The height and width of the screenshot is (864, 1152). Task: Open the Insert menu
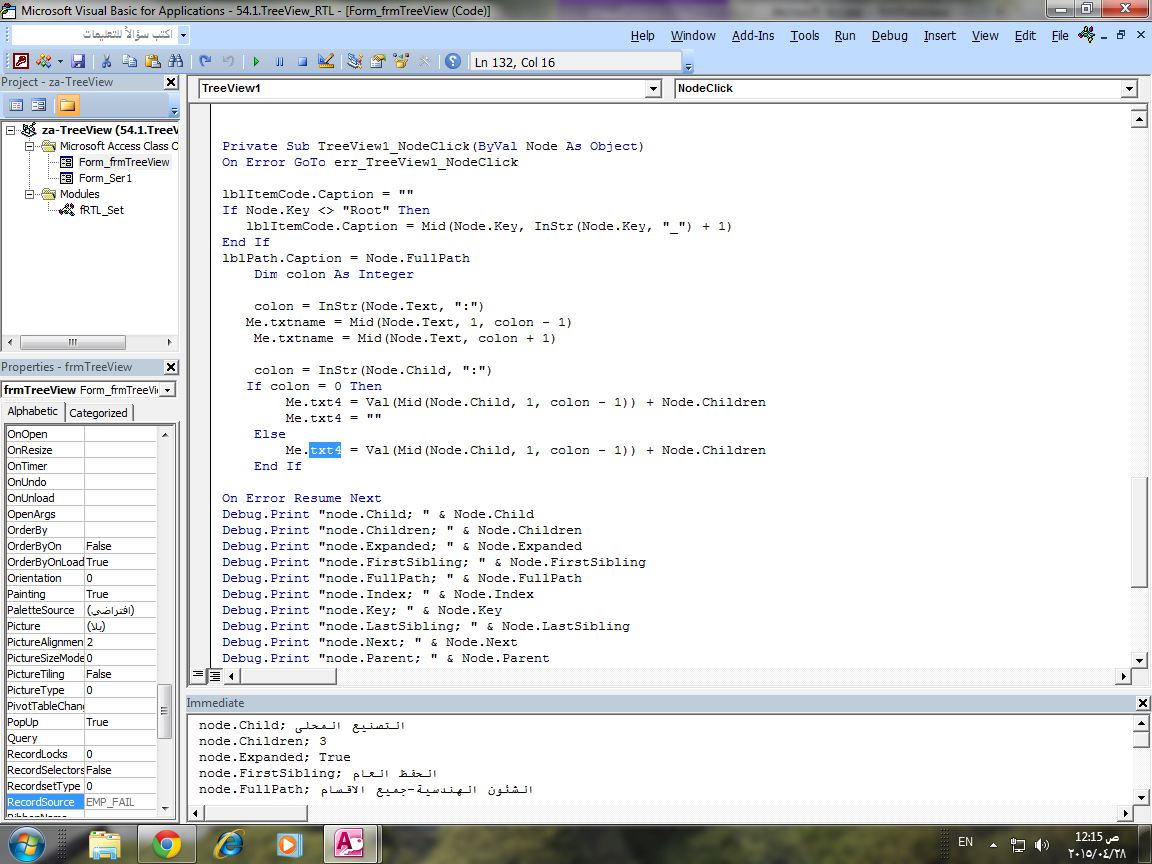940,35
